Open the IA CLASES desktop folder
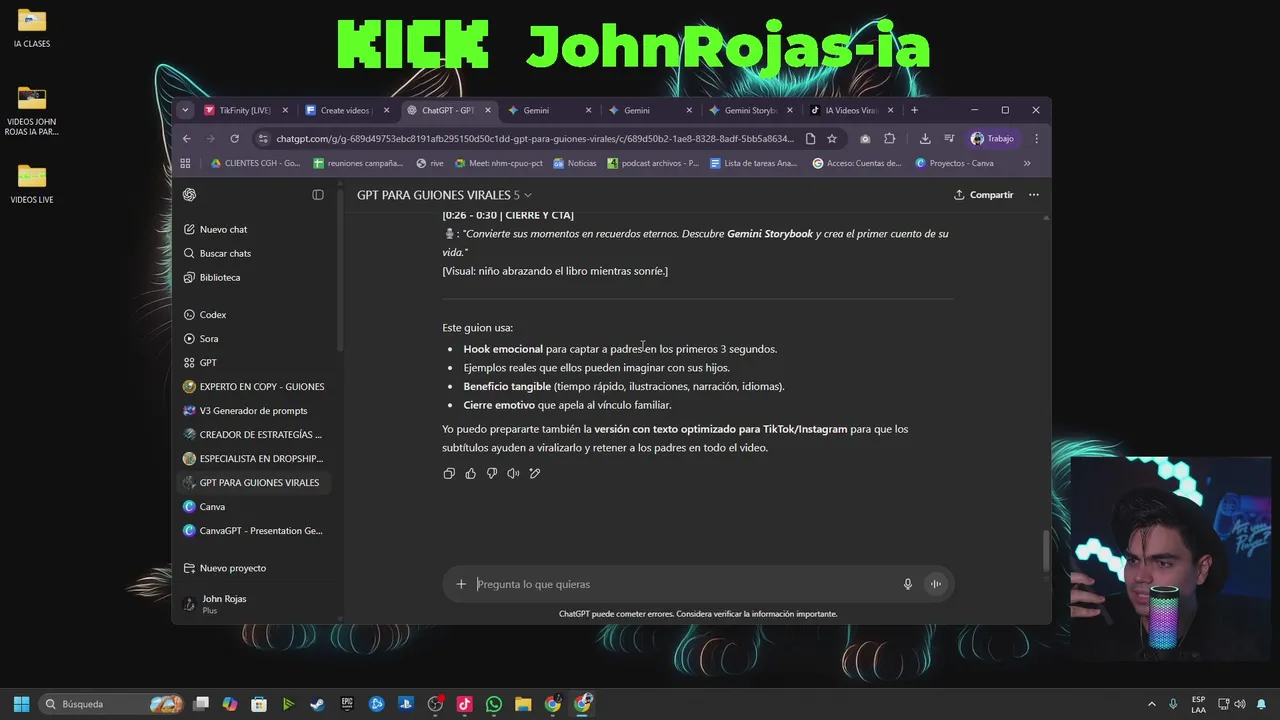The image size is (1280, 720). coord(32,28)
